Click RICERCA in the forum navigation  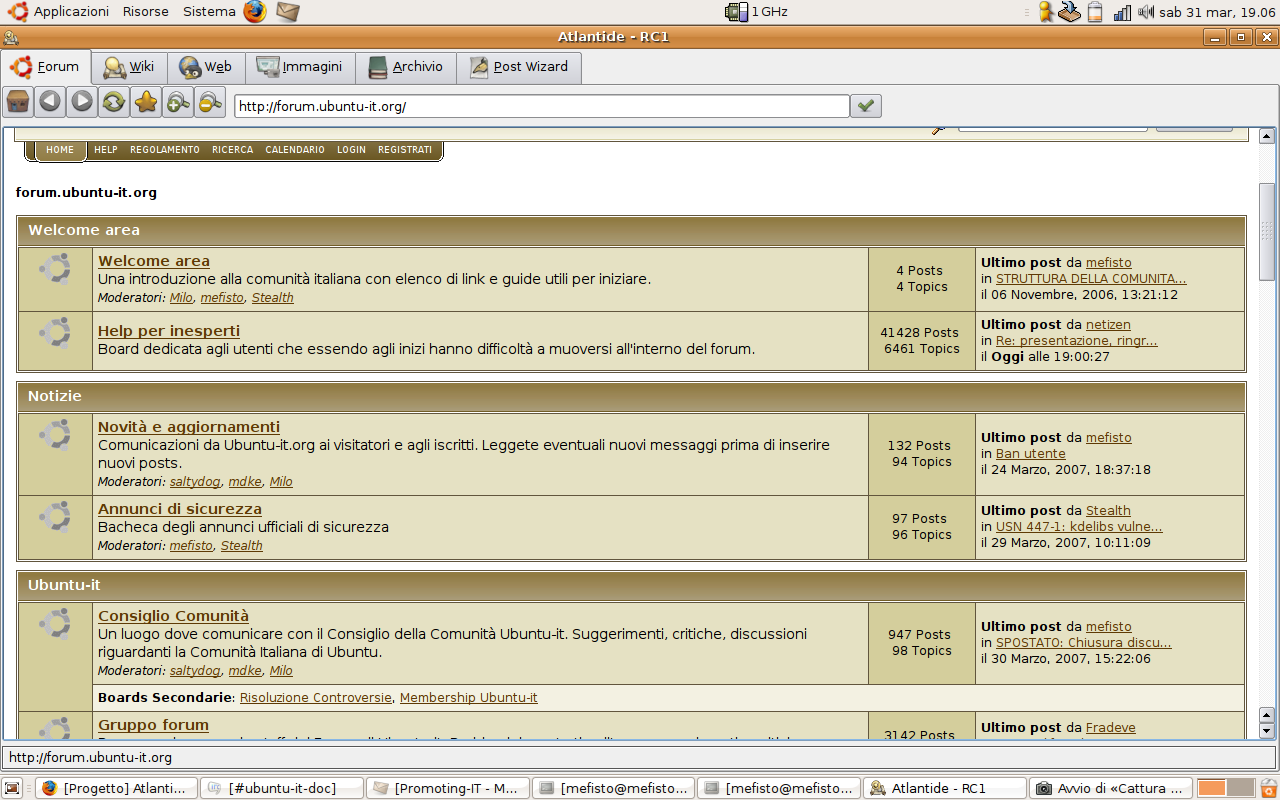click(x=232, y=150)
